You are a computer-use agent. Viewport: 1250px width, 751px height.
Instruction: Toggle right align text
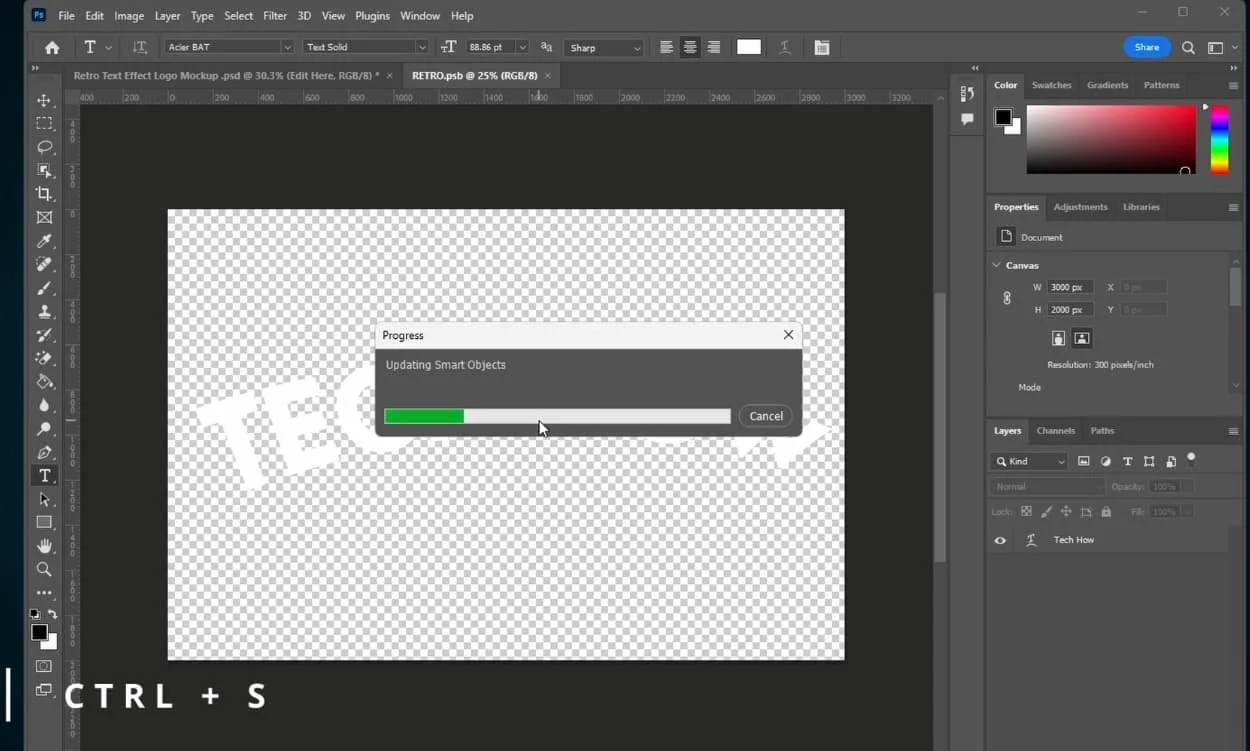(714, 47)
